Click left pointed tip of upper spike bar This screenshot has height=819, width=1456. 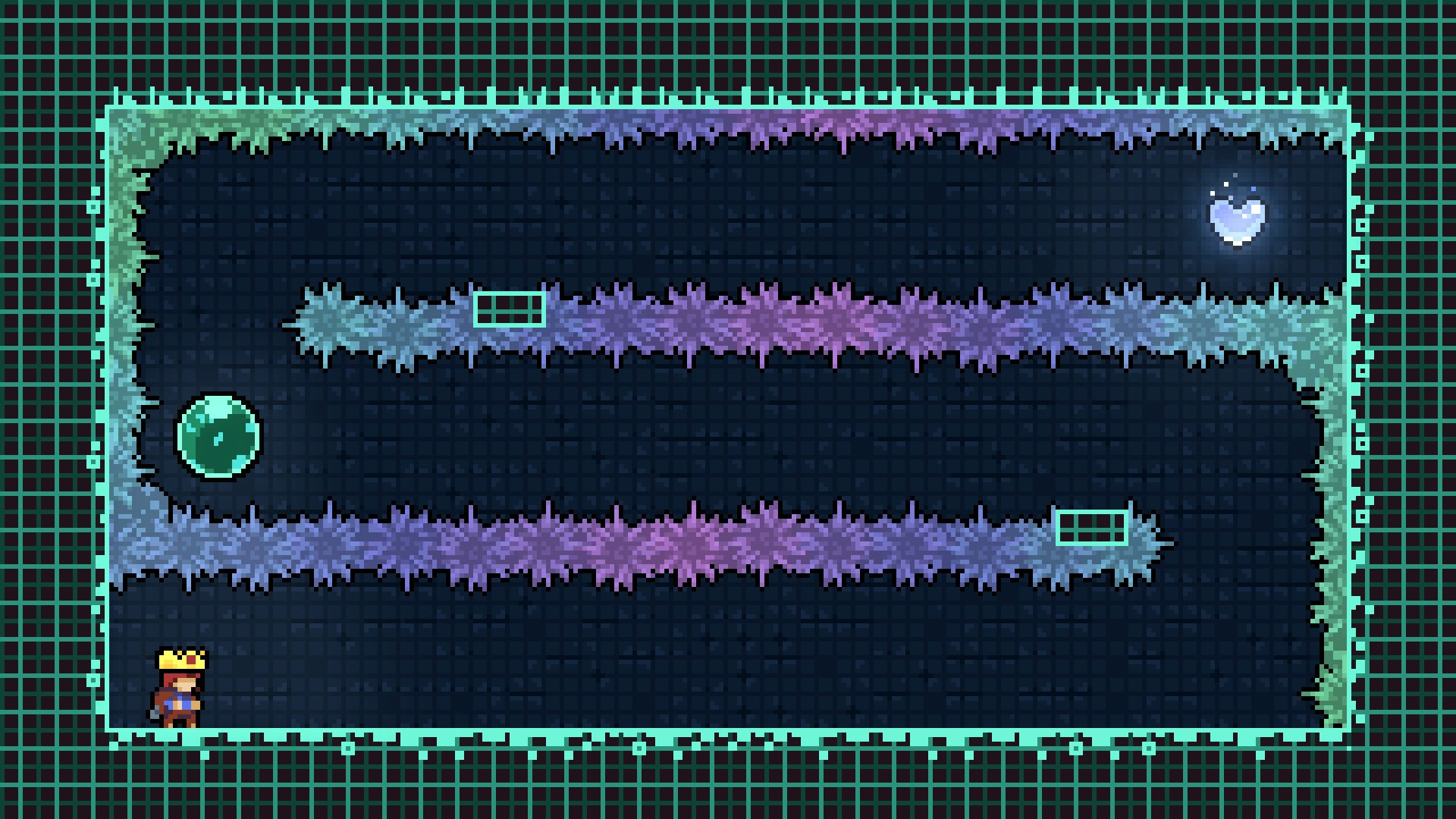click(290, 325)
